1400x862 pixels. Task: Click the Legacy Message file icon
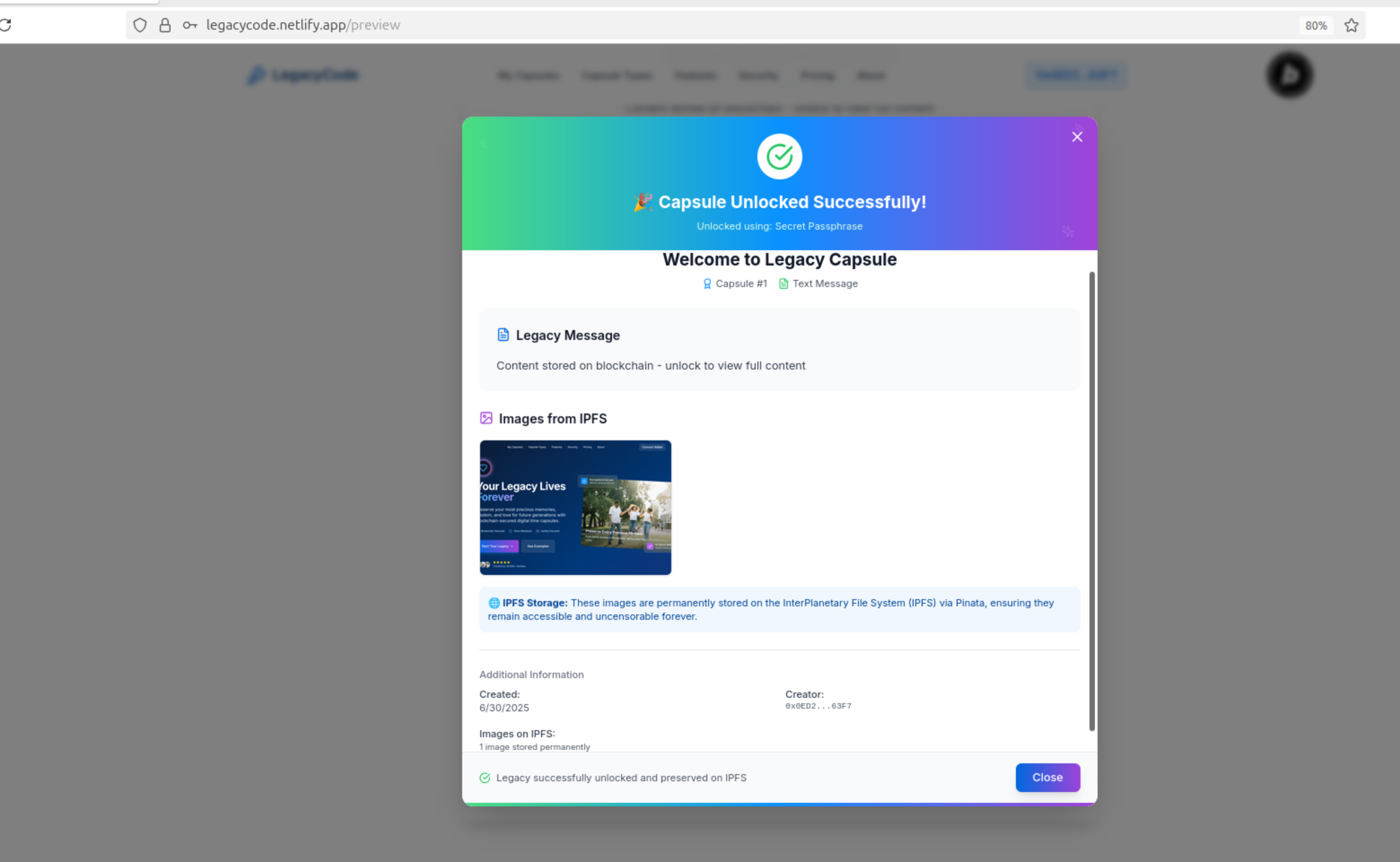[503, 335]
